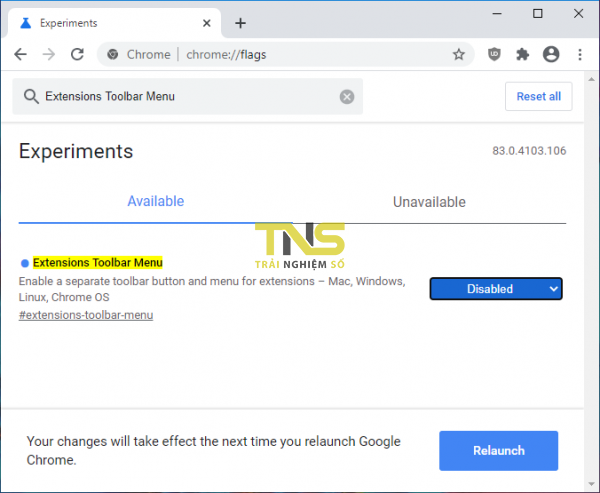Open Chrome's three-dot menu
Image resolution: width=600 pixels, height=493 pixels.
580,54
